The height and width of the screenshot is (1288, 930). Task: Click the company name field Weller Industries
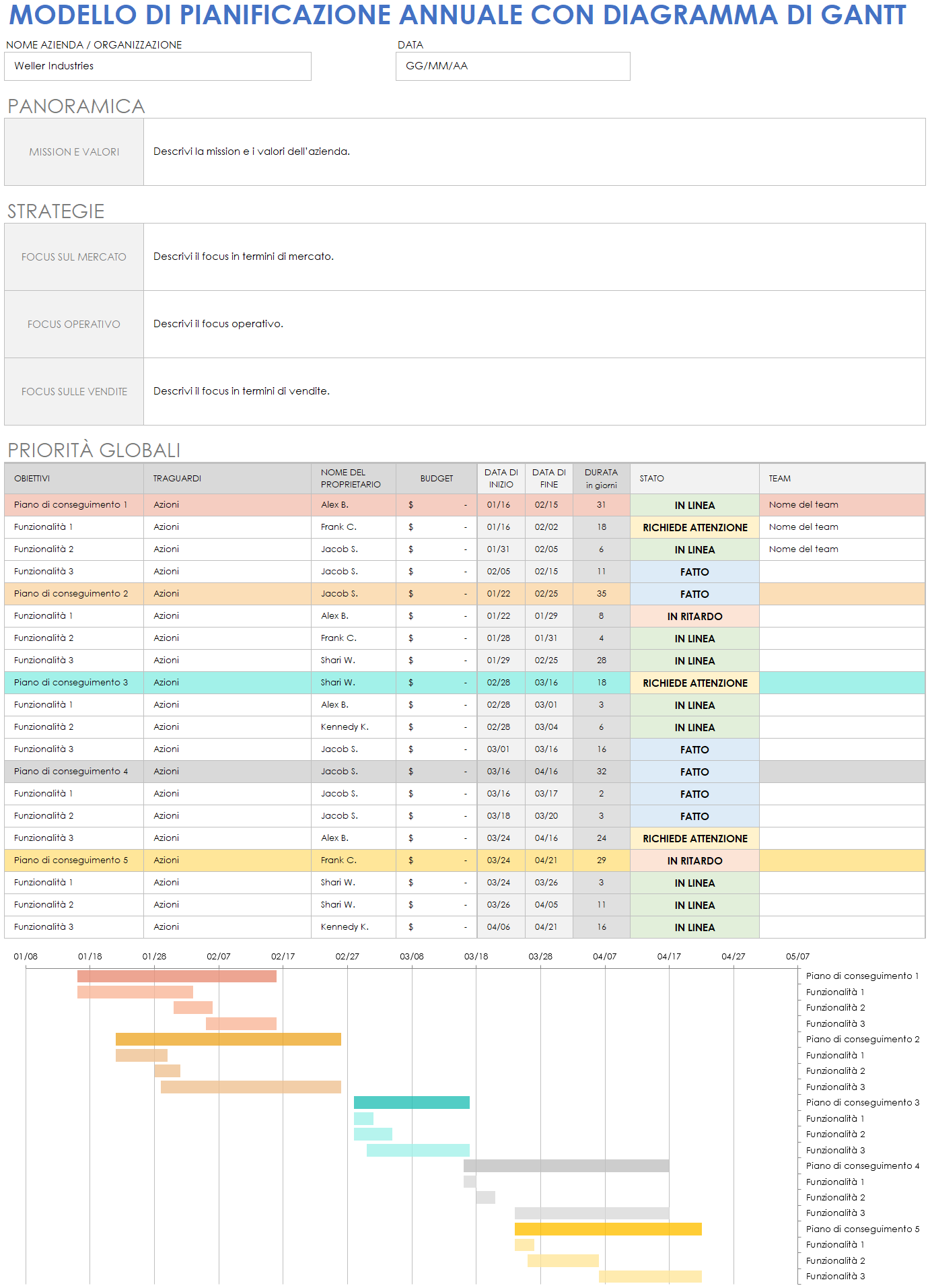coord(157,66)
